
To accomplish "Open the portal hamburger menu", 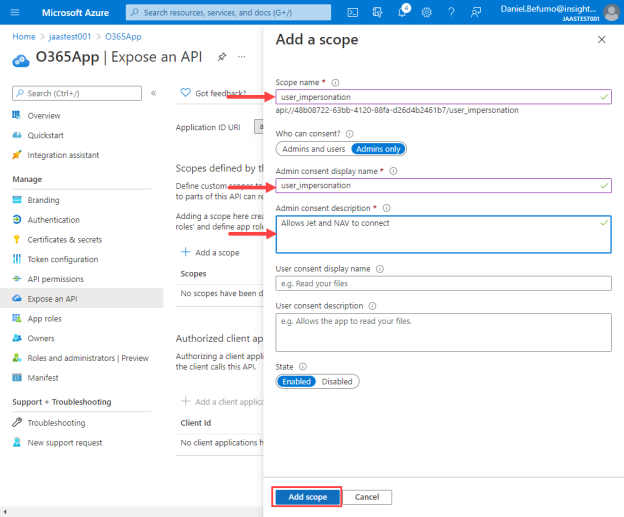I will tap(15, 13).
